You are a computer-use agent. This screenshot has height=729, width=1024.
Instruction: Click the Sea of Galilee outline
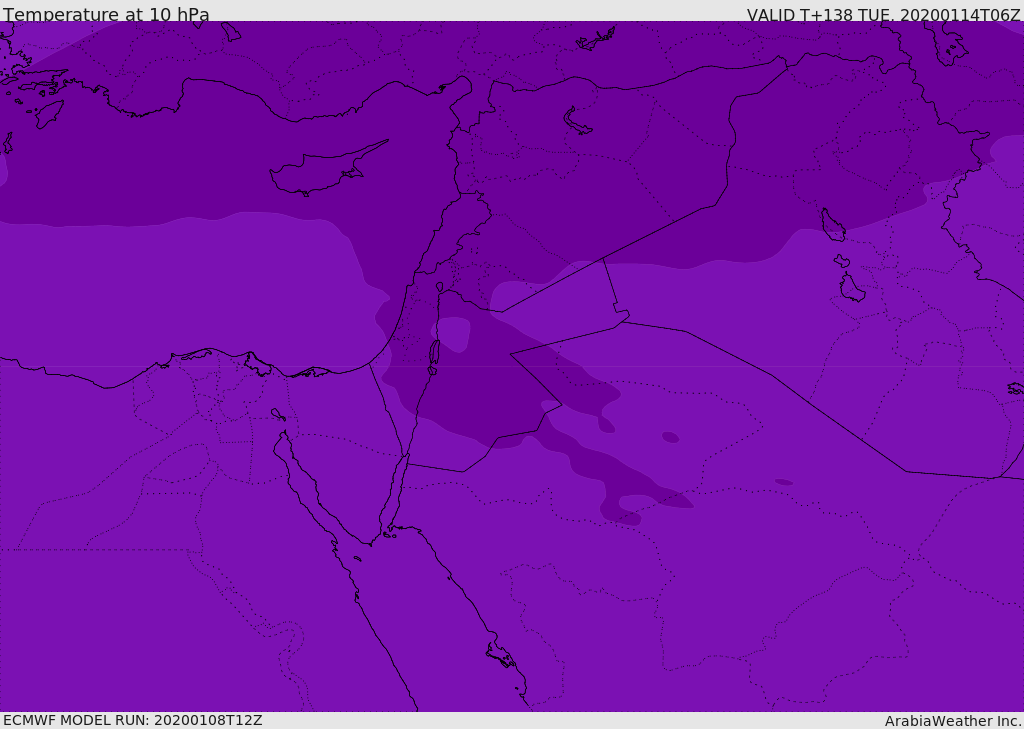coord(439,287)
